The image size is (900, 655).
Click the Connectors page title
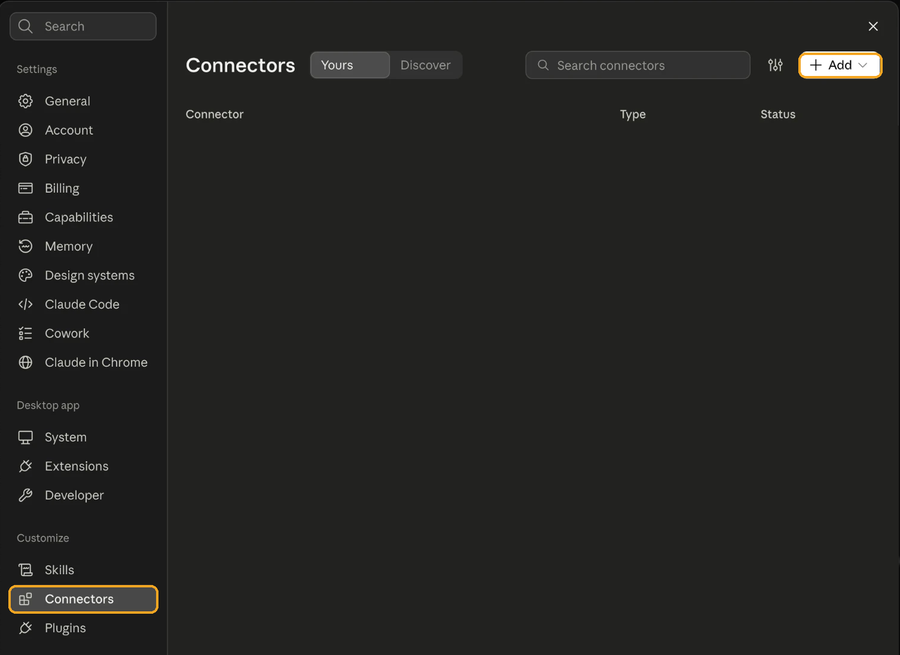click(240, 65)
